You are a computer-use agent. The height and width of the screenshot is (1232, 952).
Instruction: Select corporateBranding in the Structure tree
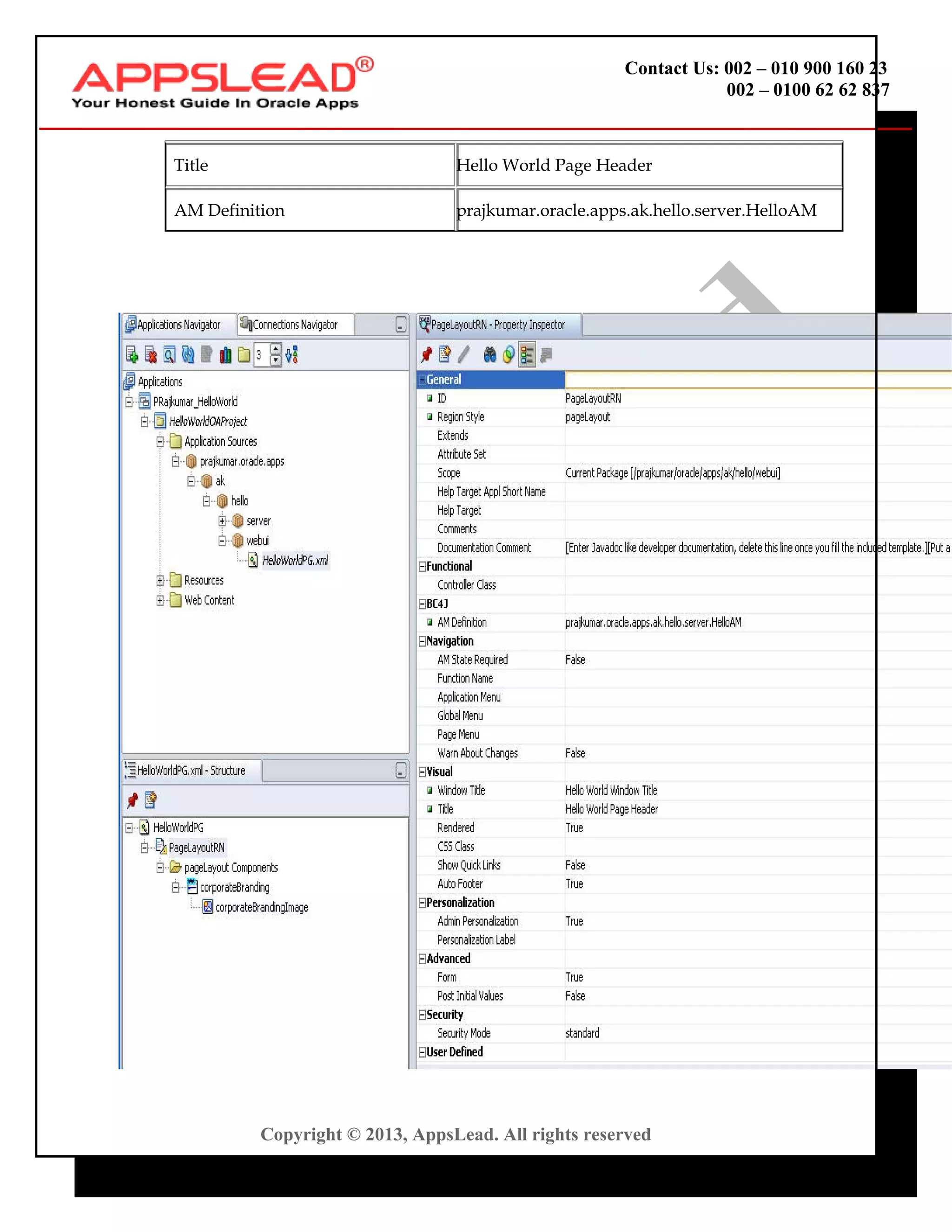point(235,888)
